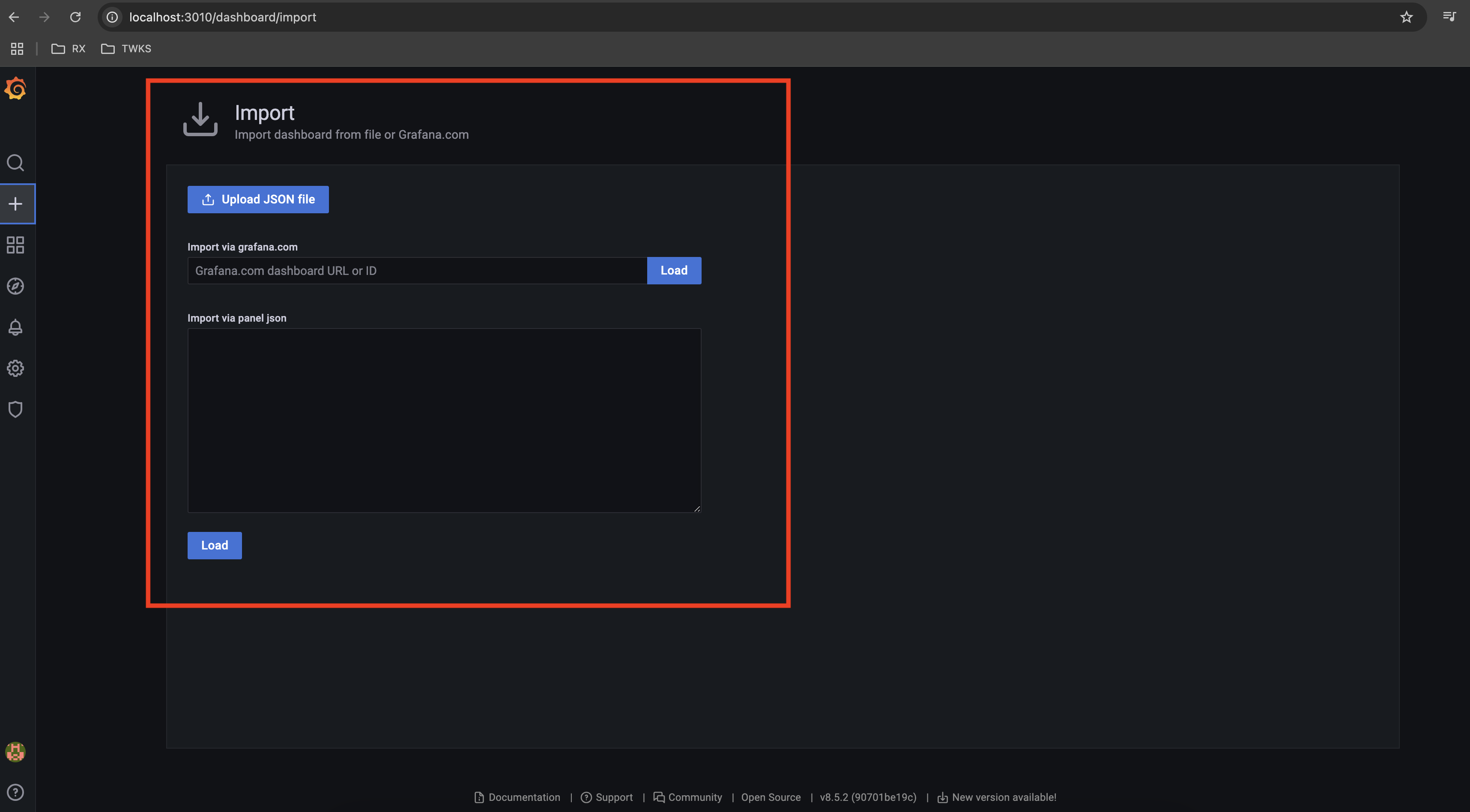The width and height of the screenshot is (1470, 812).
Task: Click the Configuration gear icon
Action: click(15, 368)
